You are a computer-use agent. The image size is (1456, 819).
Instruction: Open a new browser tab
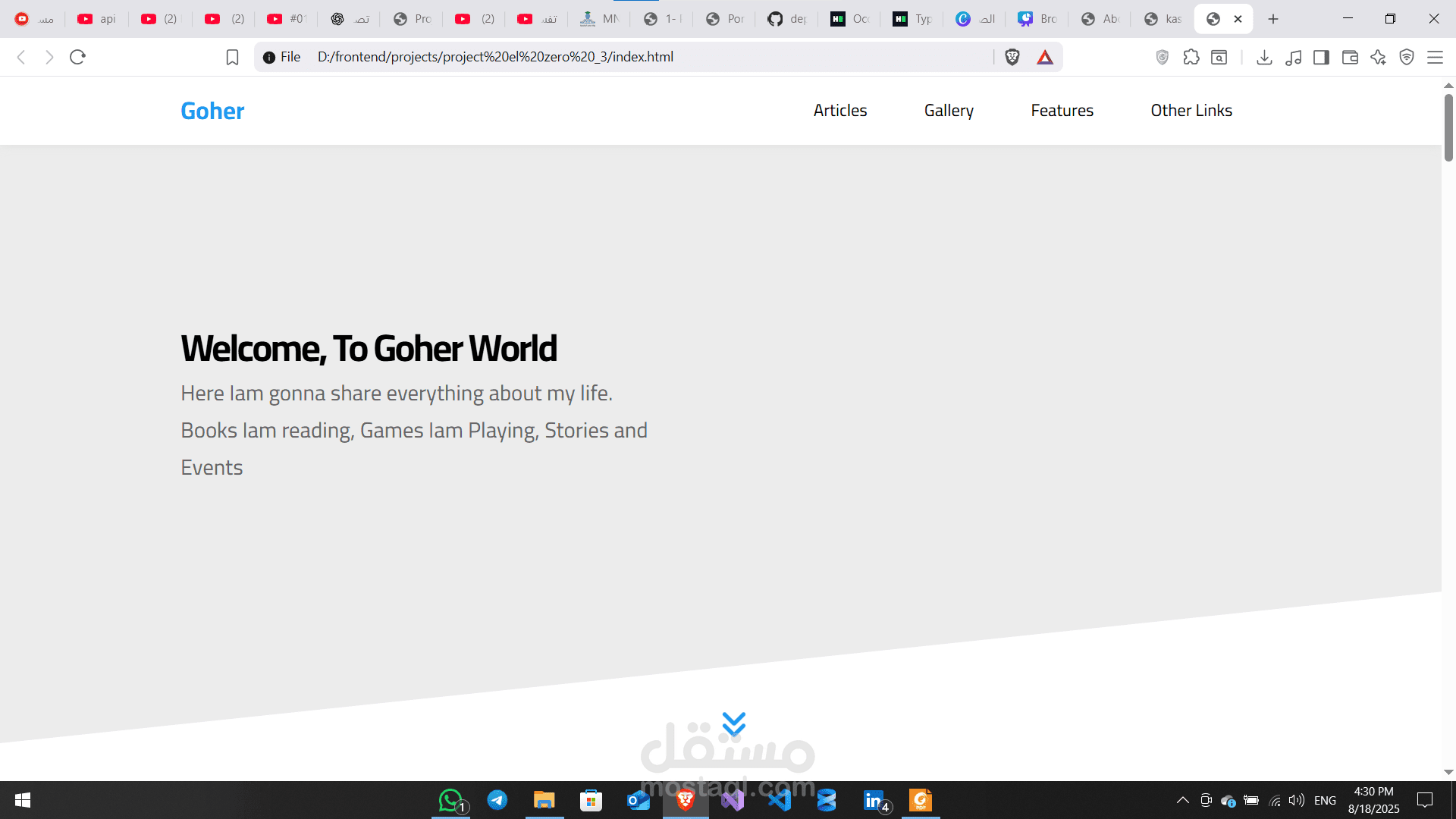[x=1273, y=19]
